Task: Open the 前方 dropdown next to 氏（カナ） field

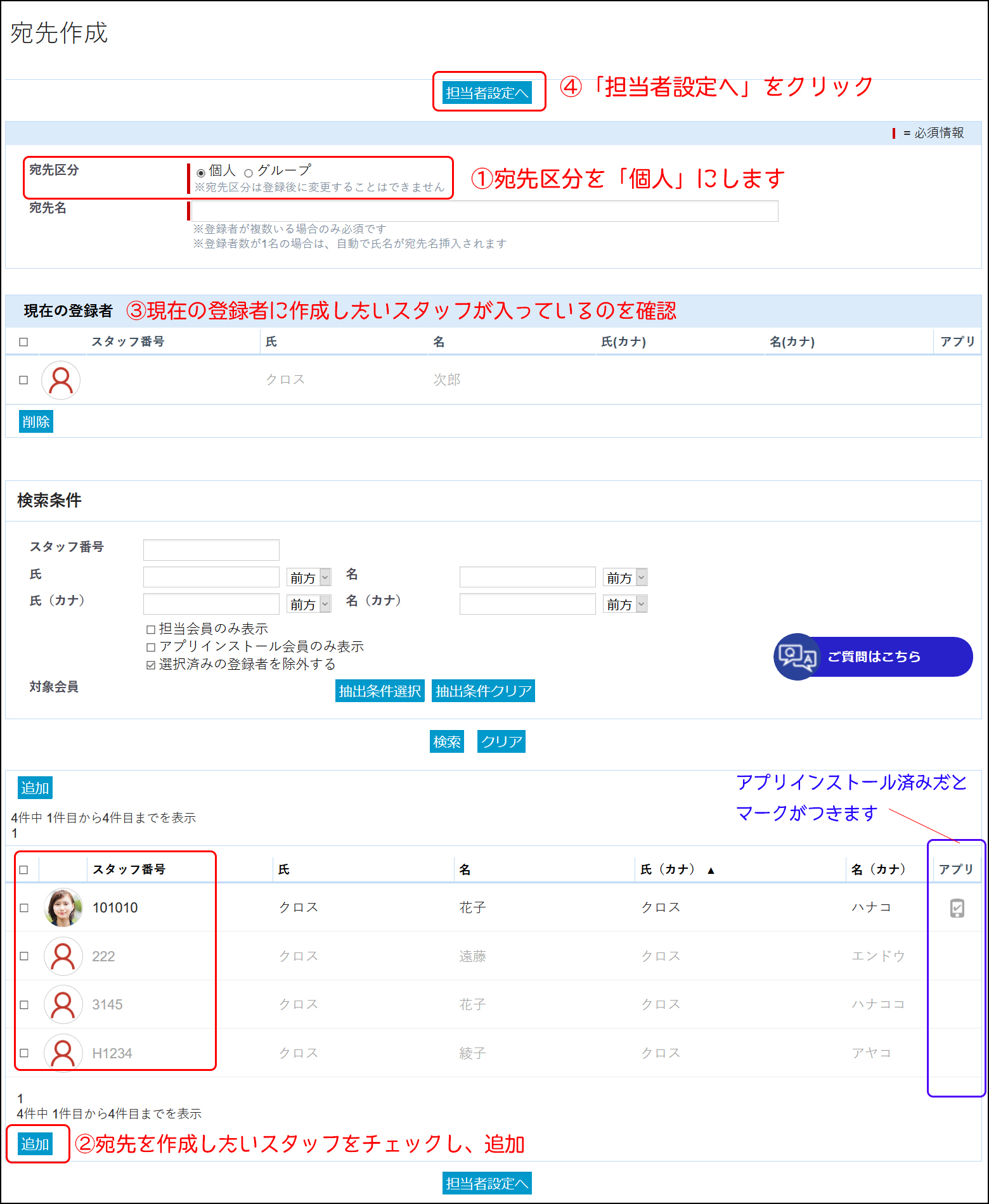Action: tap(309, 604)
